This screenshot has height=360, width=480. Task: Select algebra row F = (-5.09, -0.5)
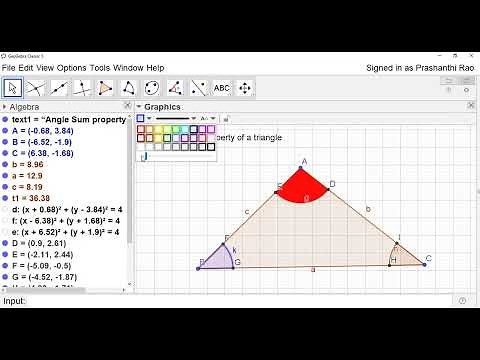click(x=41, y=266)
